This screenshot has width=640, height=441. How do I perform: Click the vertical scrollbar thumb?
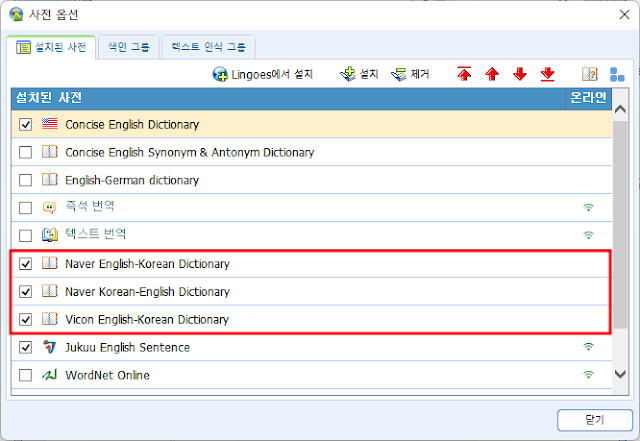(x=620, y=225)
